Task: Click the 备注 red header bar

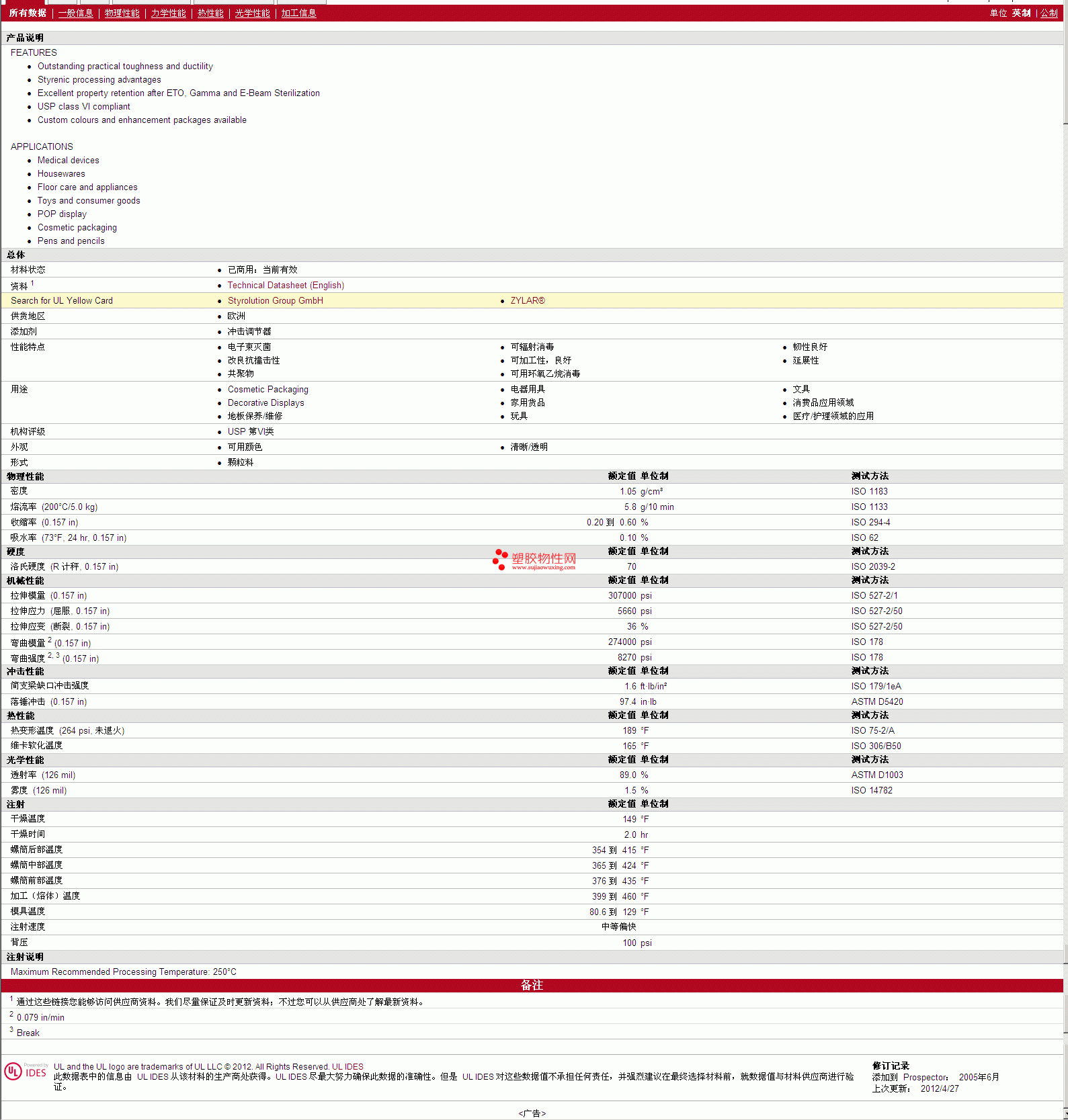Action: pos(532,985)
